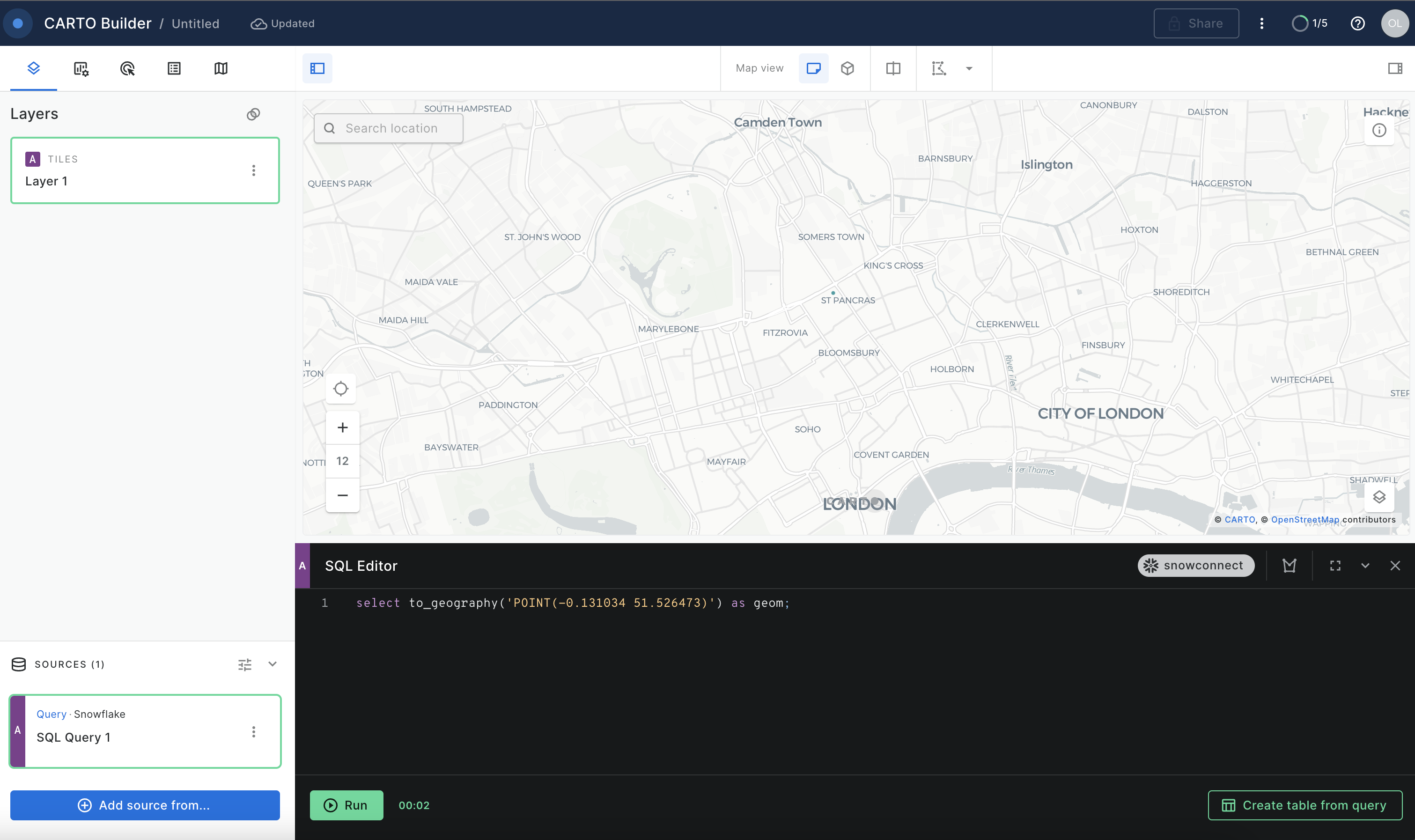Viewport: 1415px width, 840px height.
Task: Collapse the left panel with the toggle icon
Action: click(x=317, y=68)
